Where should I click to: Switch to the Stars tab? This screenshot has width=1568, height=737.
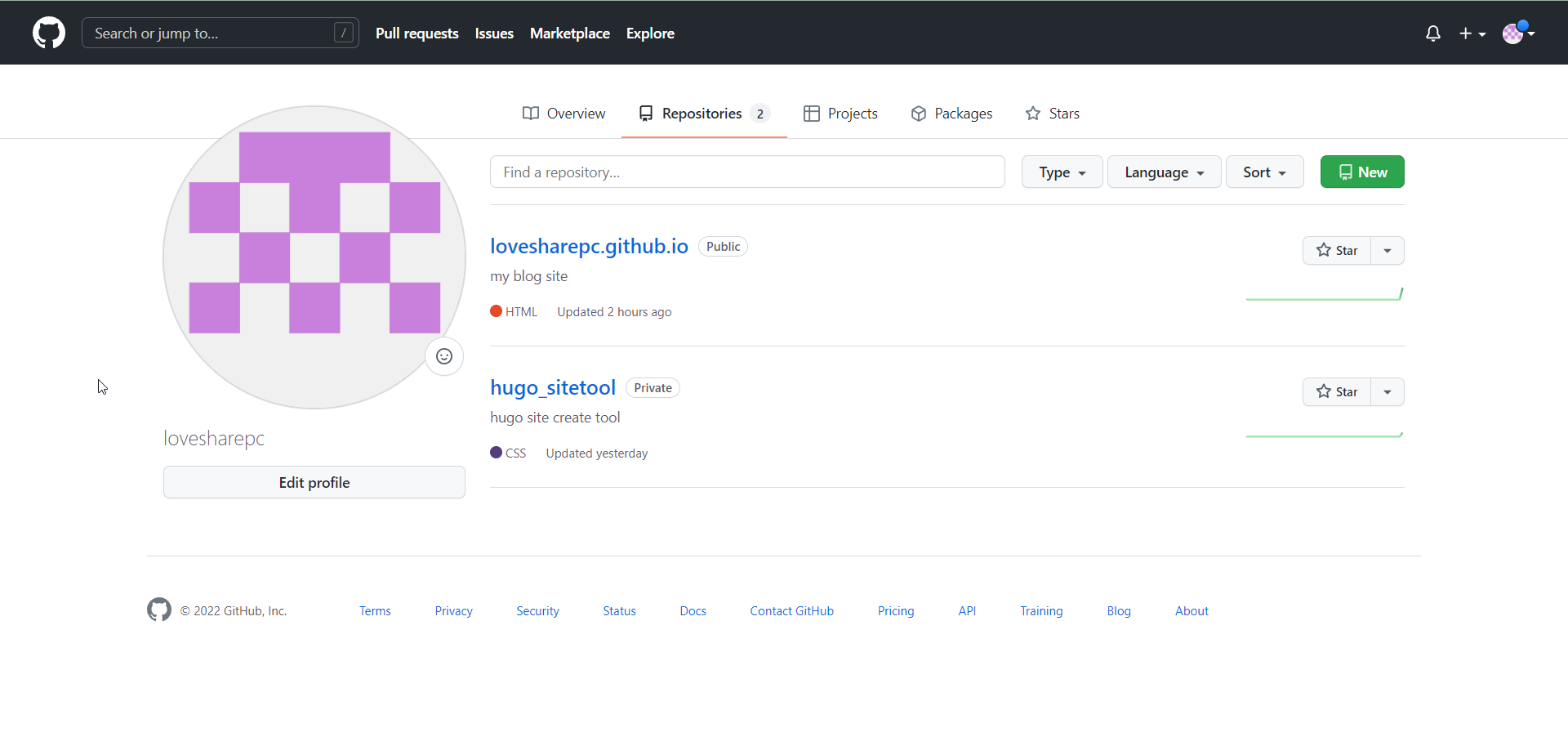pos(1053,114)
